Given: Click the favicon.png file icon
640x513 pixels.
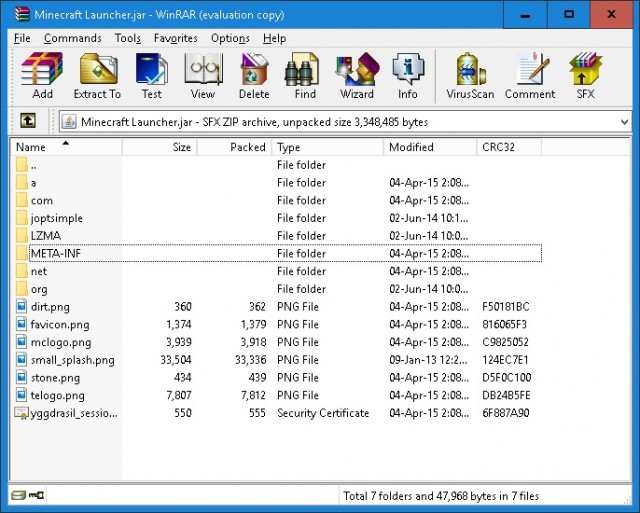Looking at the screenshot, I should point(21,324).
